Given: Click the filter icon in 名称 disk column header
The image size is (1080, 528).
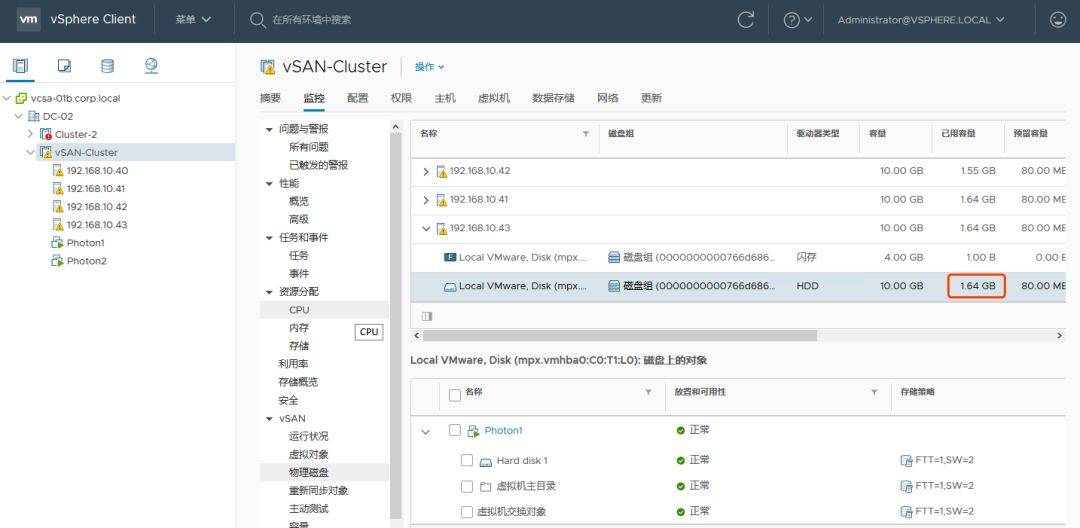Looking at the screenshot, I should 586,134.
